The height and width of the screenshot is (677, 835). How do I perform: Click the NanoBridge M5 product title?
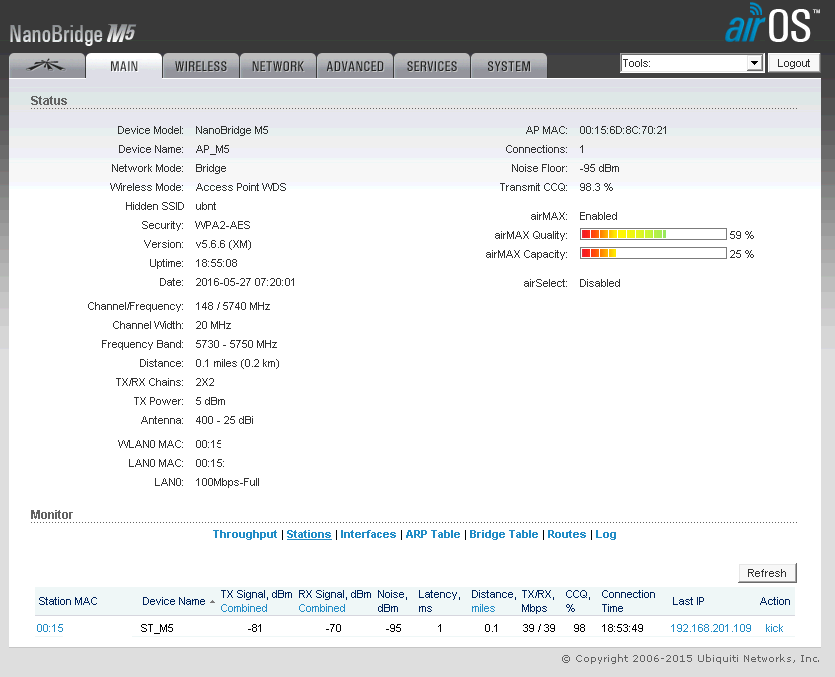click(72, 34)
